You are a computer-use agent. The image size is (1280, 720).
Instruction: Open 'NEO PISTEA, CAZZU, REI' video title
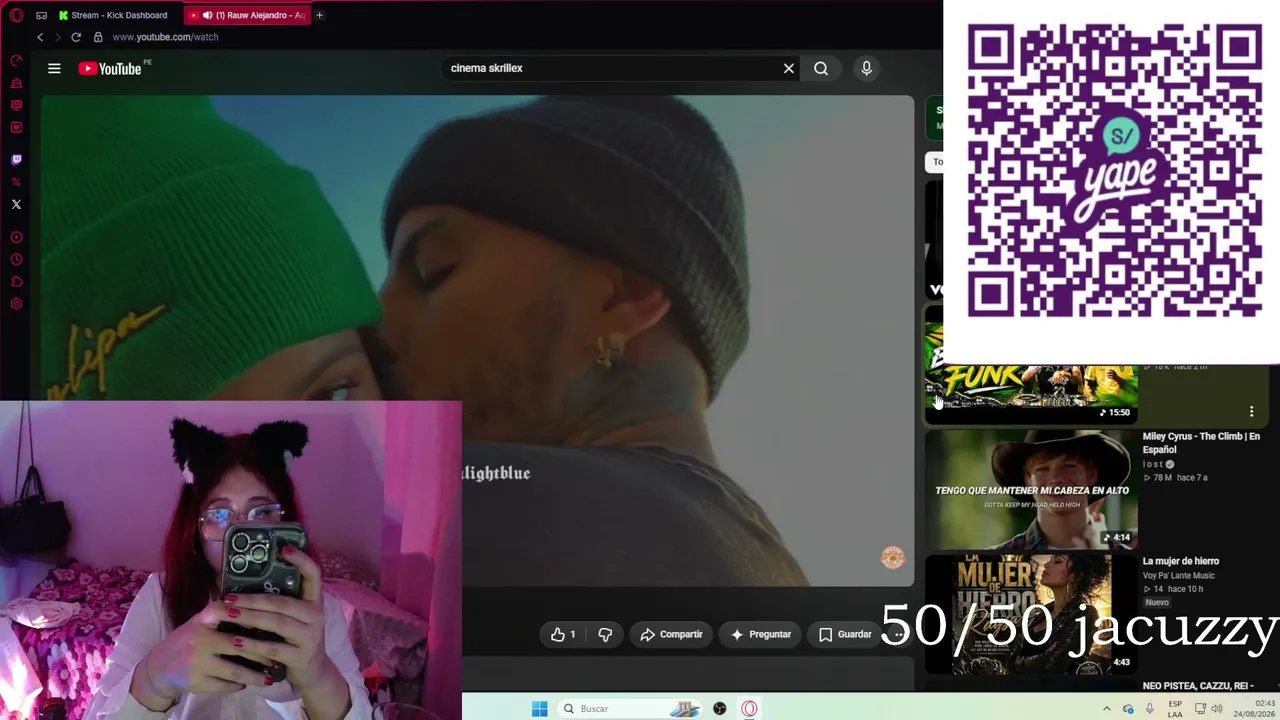(x=1198, y=686)
